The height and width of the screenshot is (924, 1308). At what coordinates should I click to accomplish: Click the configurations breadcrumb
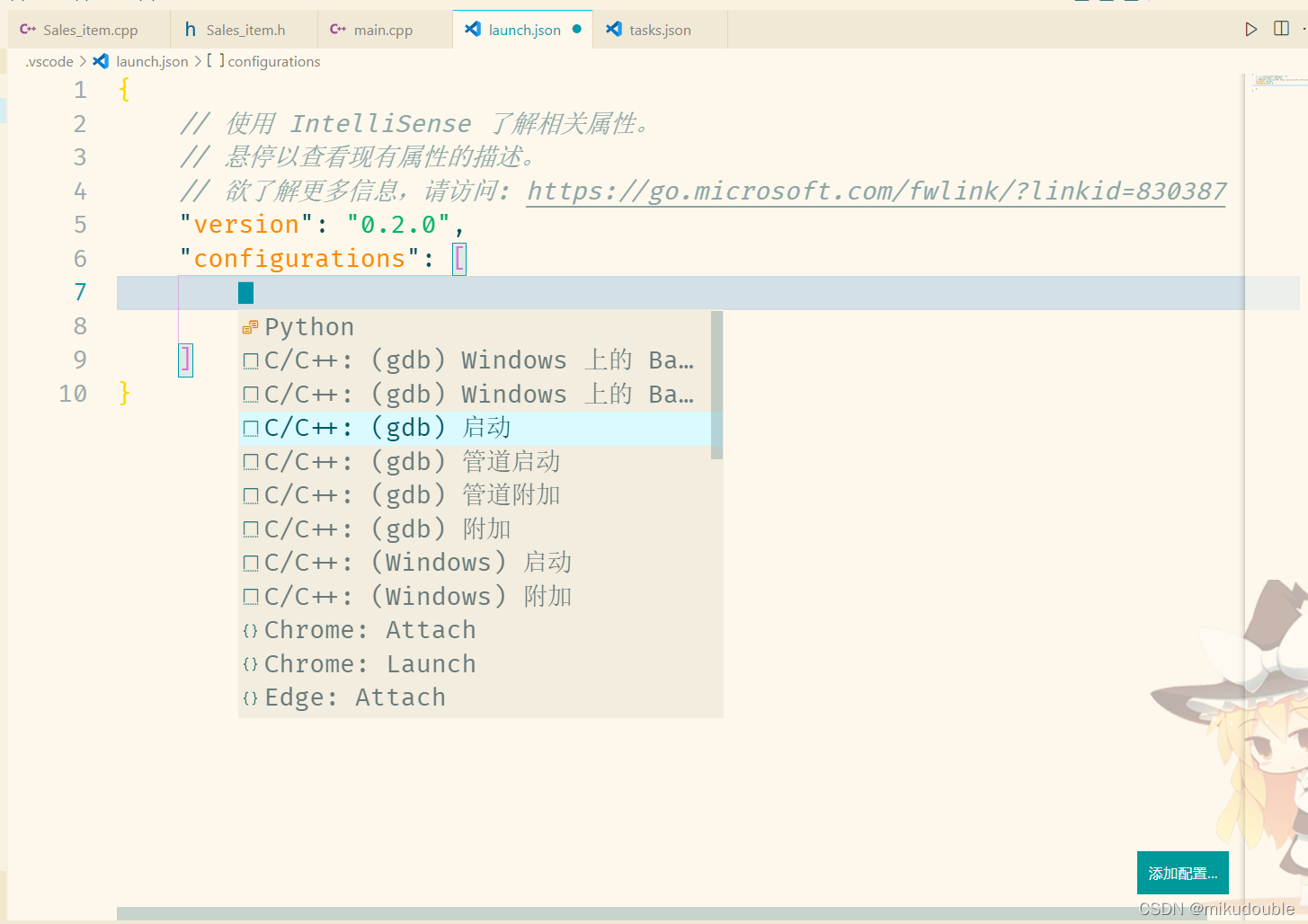coord(274,61)
